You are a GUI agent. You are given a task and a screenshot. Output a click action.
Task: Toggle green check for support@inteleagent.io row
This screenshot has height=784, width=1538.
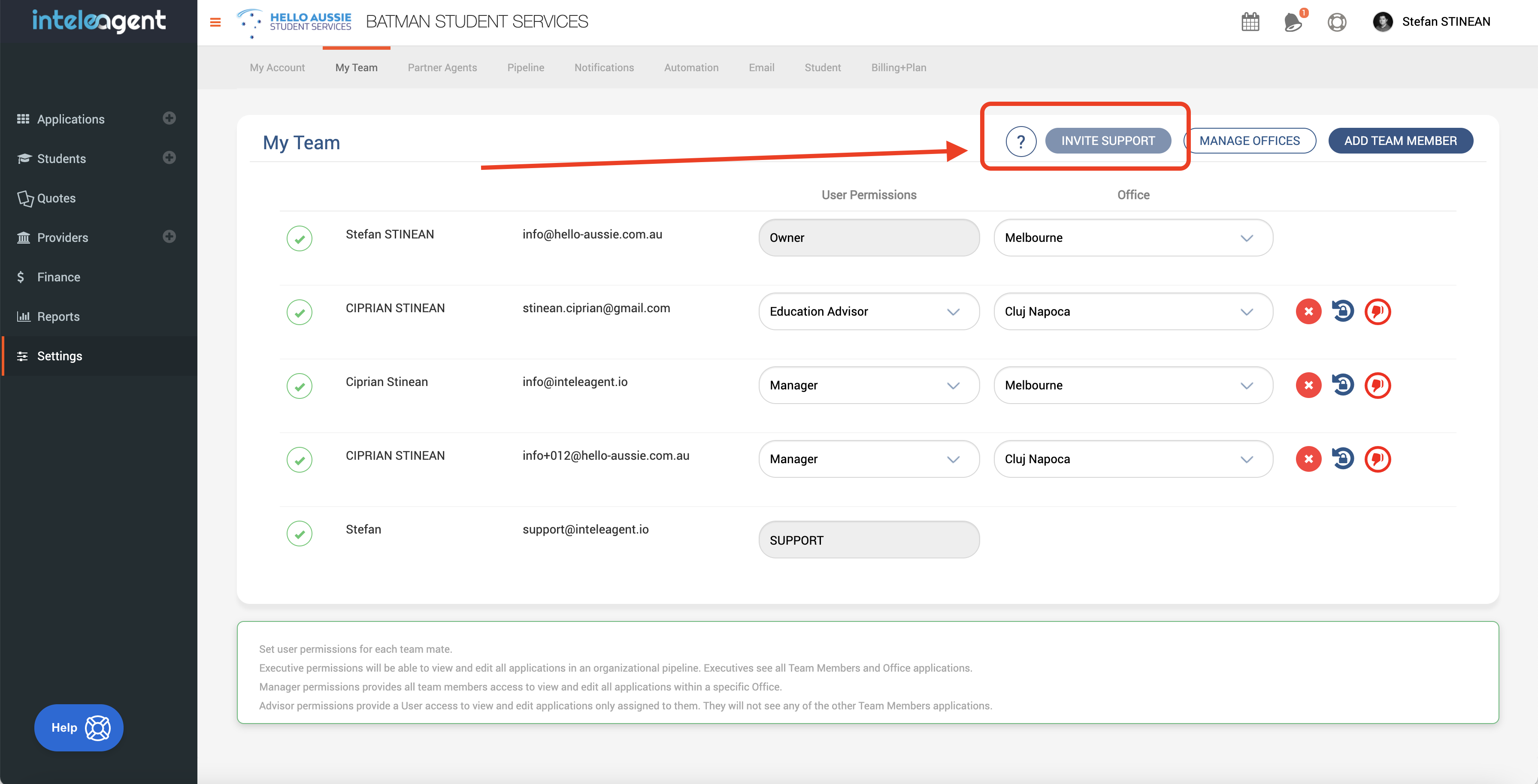pyautogui.click(x=299, y=534)
